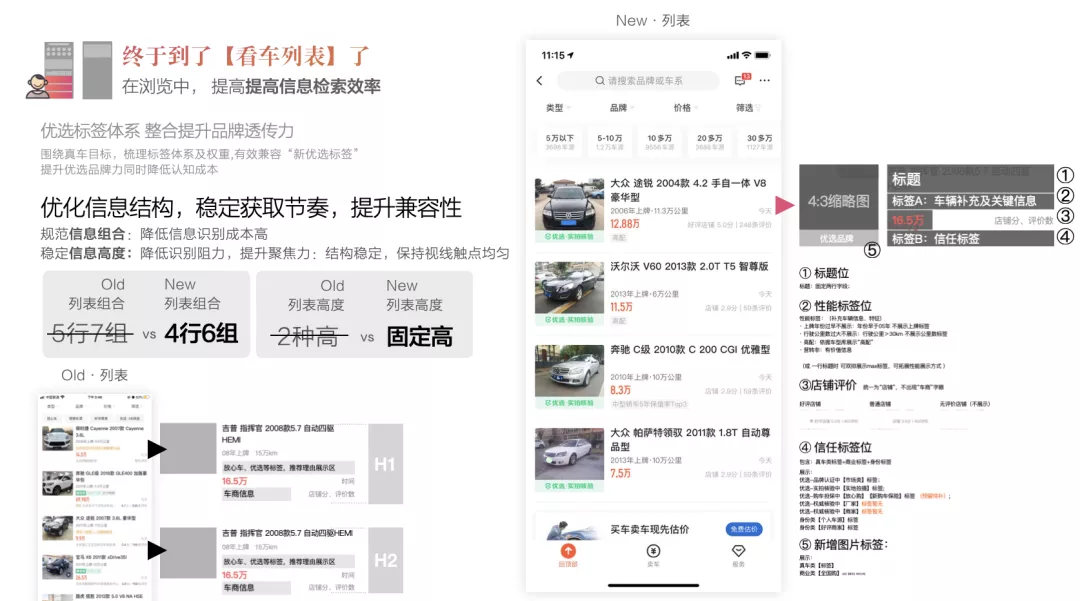Open the three-dot more options menu
Screen dimensions: 1080x601
pyautogui.click(x=765, y=81)
